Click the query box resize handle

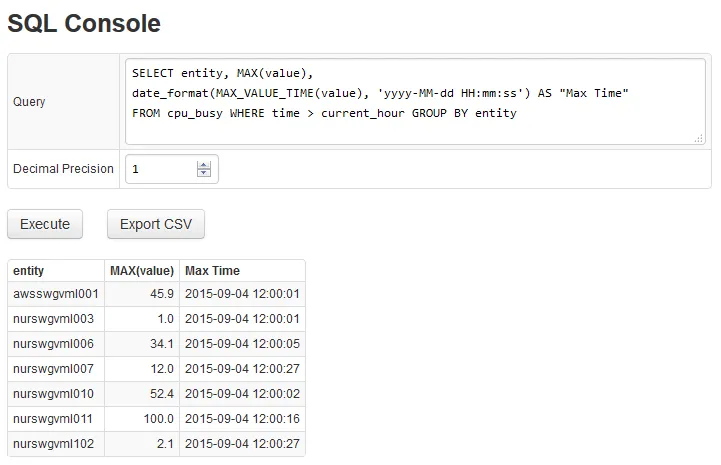tap(698, 139)
